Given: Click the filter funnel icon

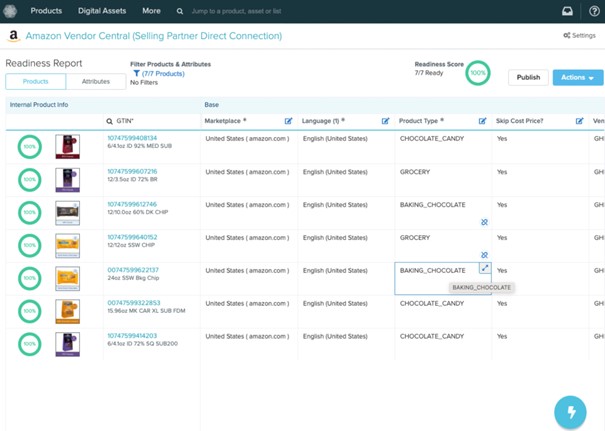Looking at the screenshot, I should (x=136, y=73).
